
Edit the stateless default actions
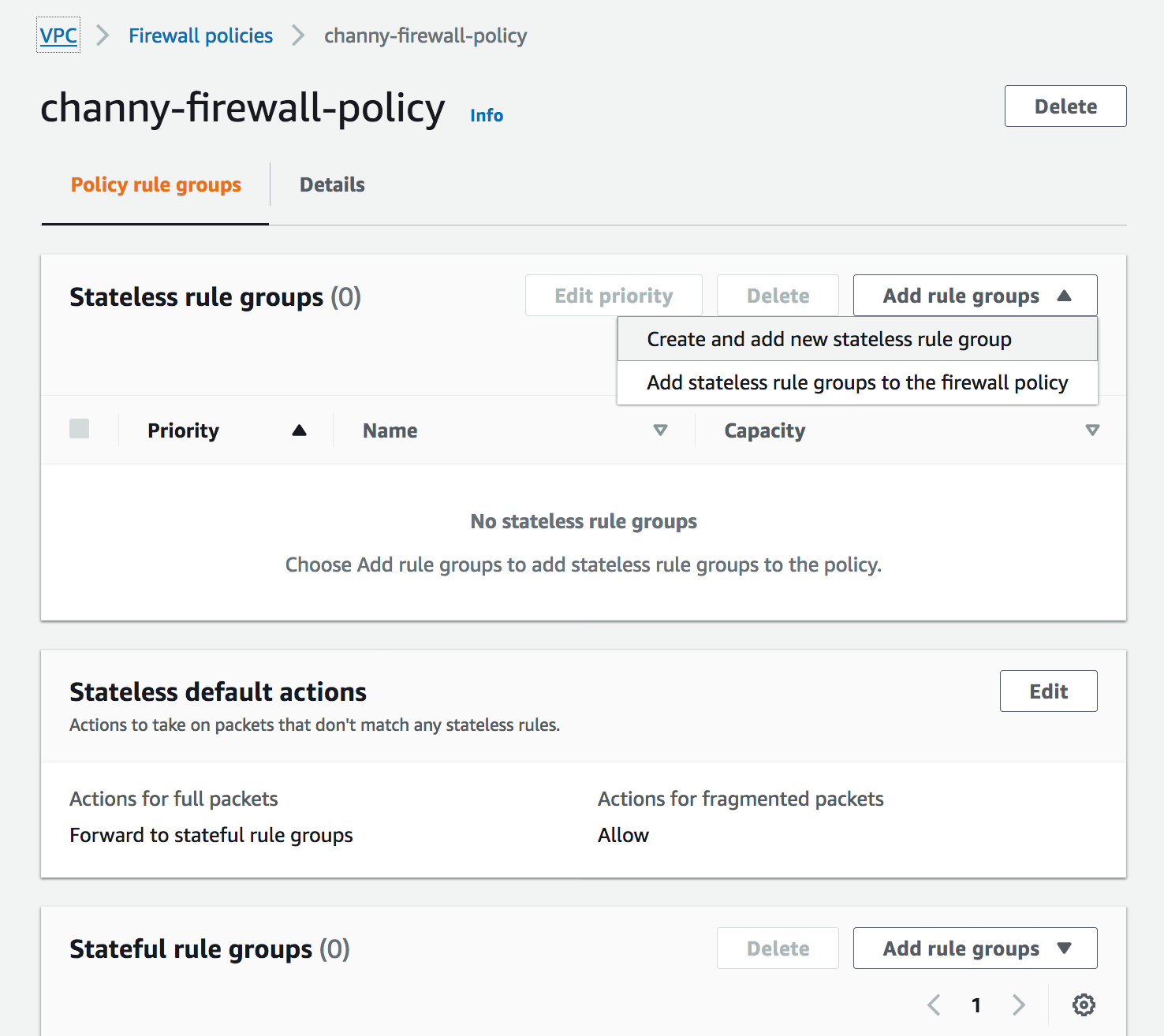pos(1048,691)
